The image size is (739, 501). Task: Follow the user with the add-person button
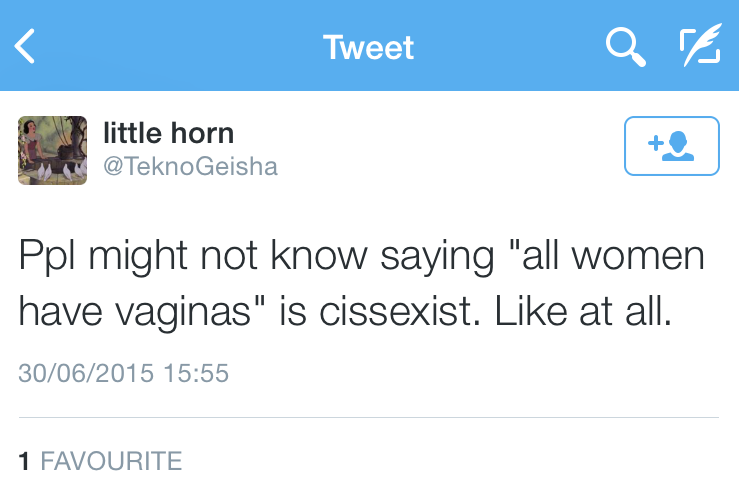[671, 146]
